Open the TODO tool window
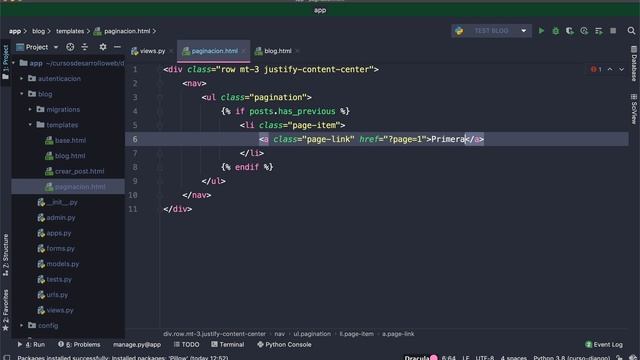 pos(187,344)
